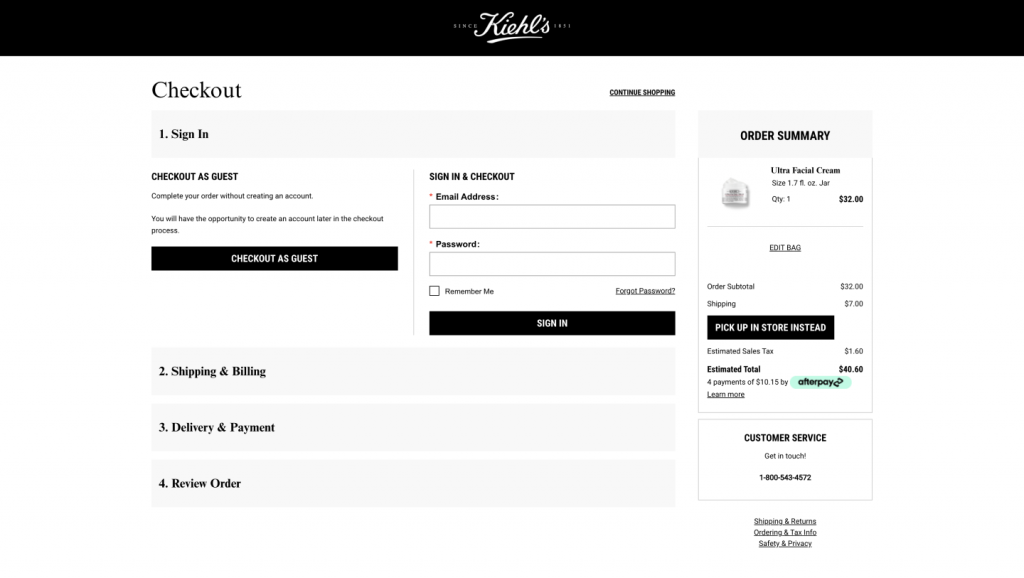Image resolution: width=1024 pixels, height=578 pixels.
Task: Click Afterpay Learn more link
Action: pyautogui.click(x=726, y=394)
